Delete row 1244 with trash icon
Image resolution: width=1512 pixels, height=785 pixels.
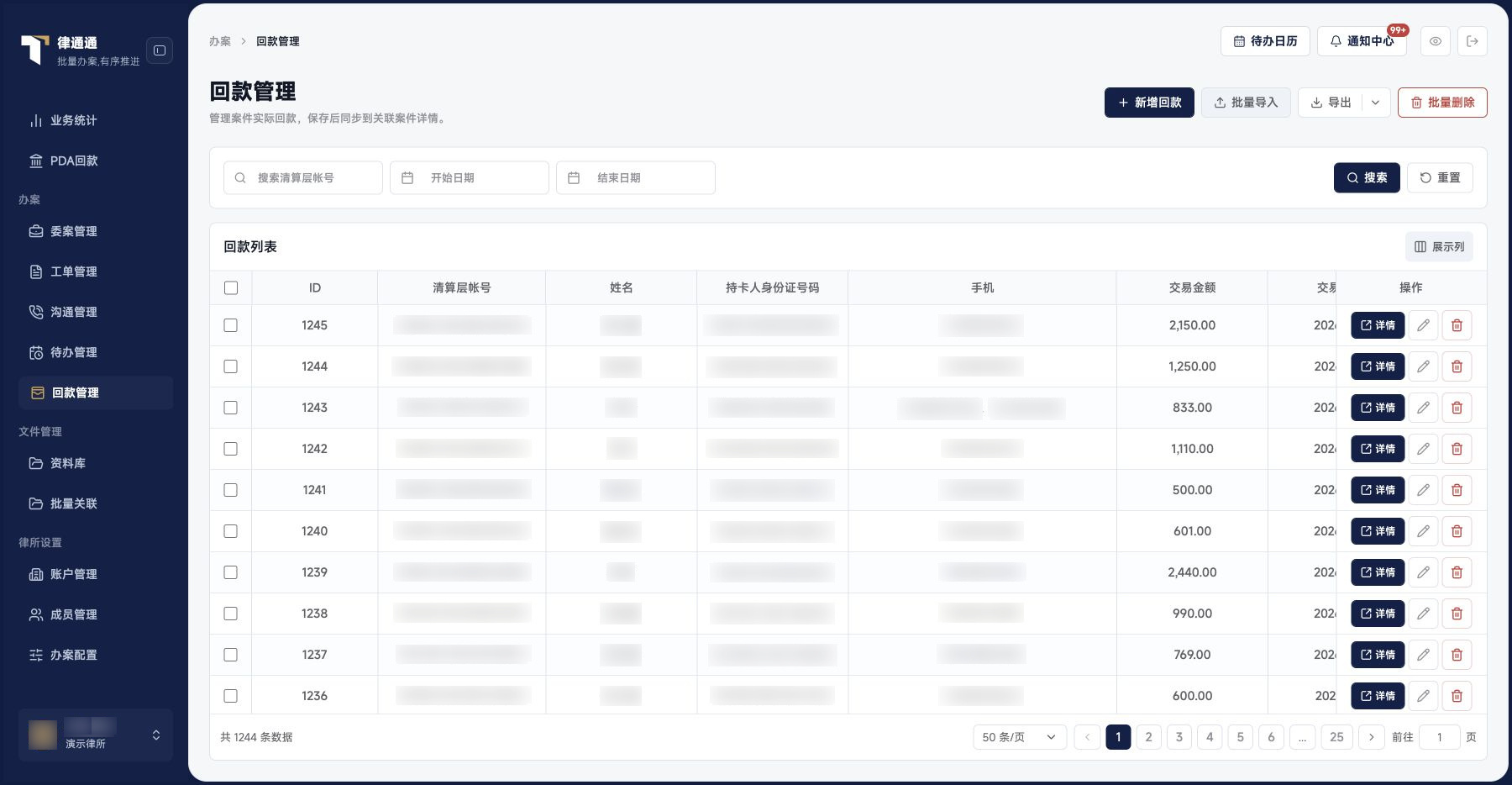(x=1457, y=366)
